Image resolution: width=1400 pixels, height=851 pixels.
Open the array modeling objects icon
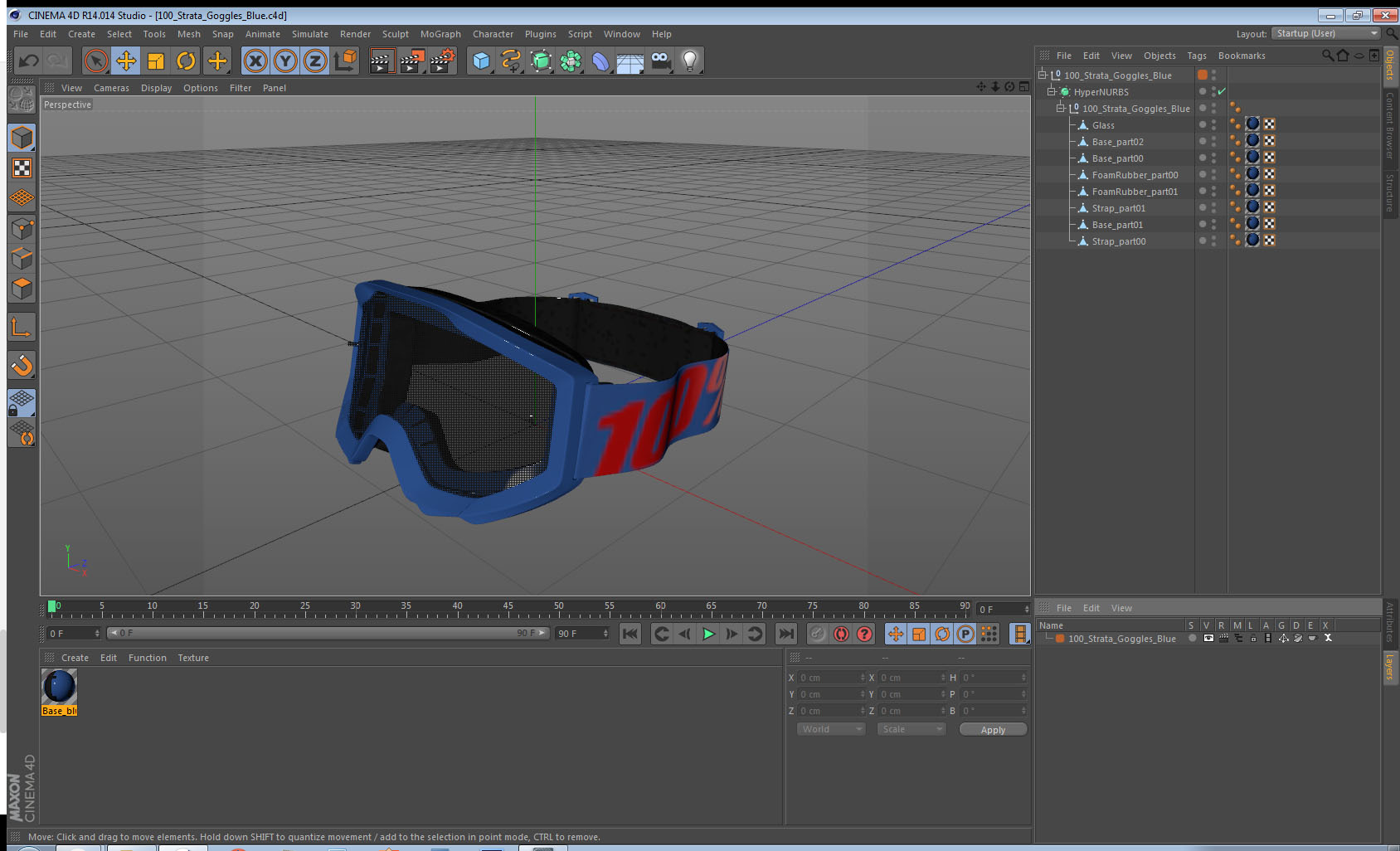(x=571, y=61)
